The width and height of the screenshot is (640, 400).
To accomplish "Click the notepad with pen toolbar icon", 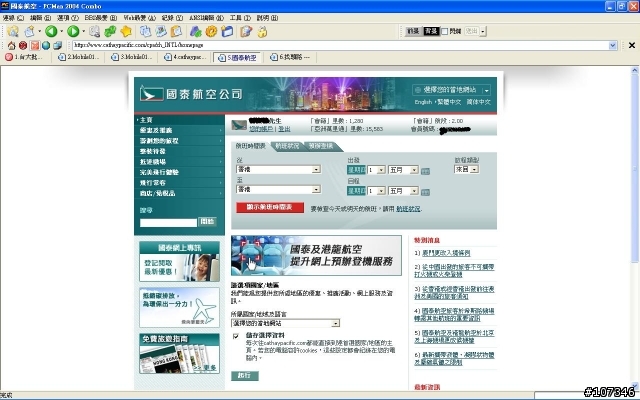I will (x=246, y=31).
